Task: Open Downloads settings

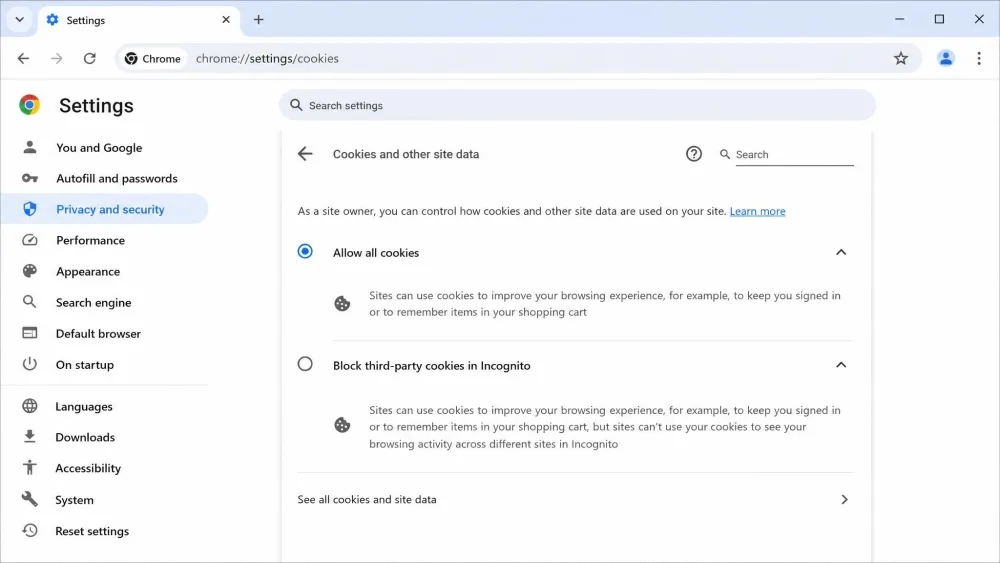Action: coord(85,437)
